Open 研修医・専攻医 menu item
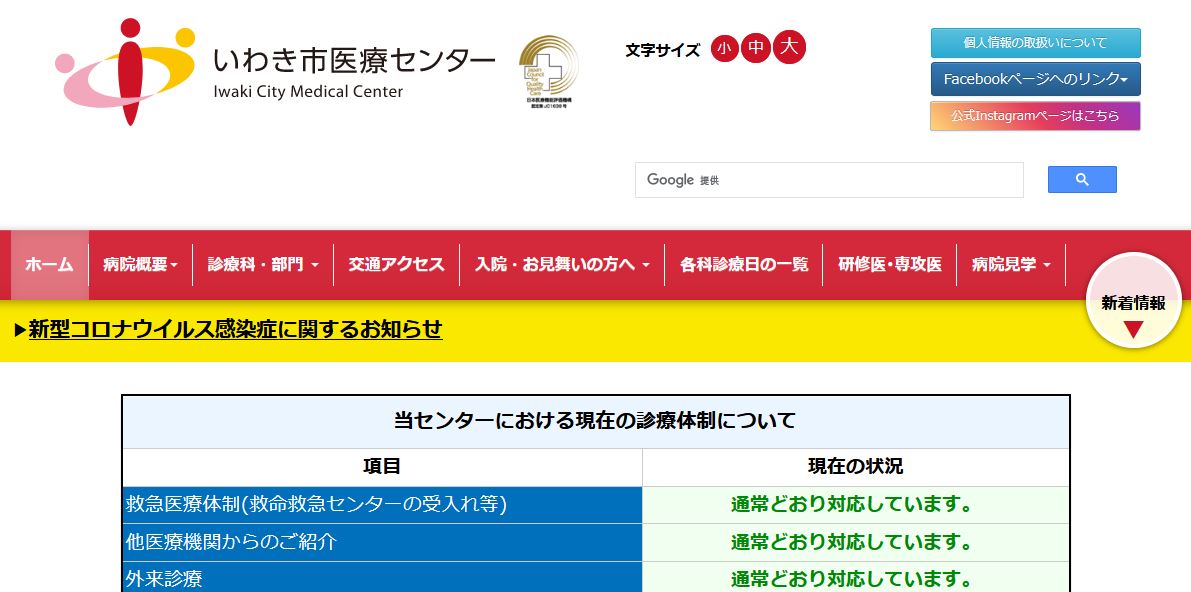 click(889, 265)
